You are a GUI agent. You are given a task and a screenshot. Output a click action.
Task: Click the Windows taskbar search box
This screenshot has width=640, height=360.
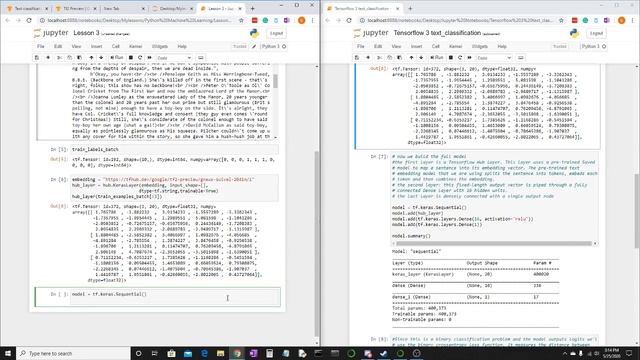tap(73, 353)
